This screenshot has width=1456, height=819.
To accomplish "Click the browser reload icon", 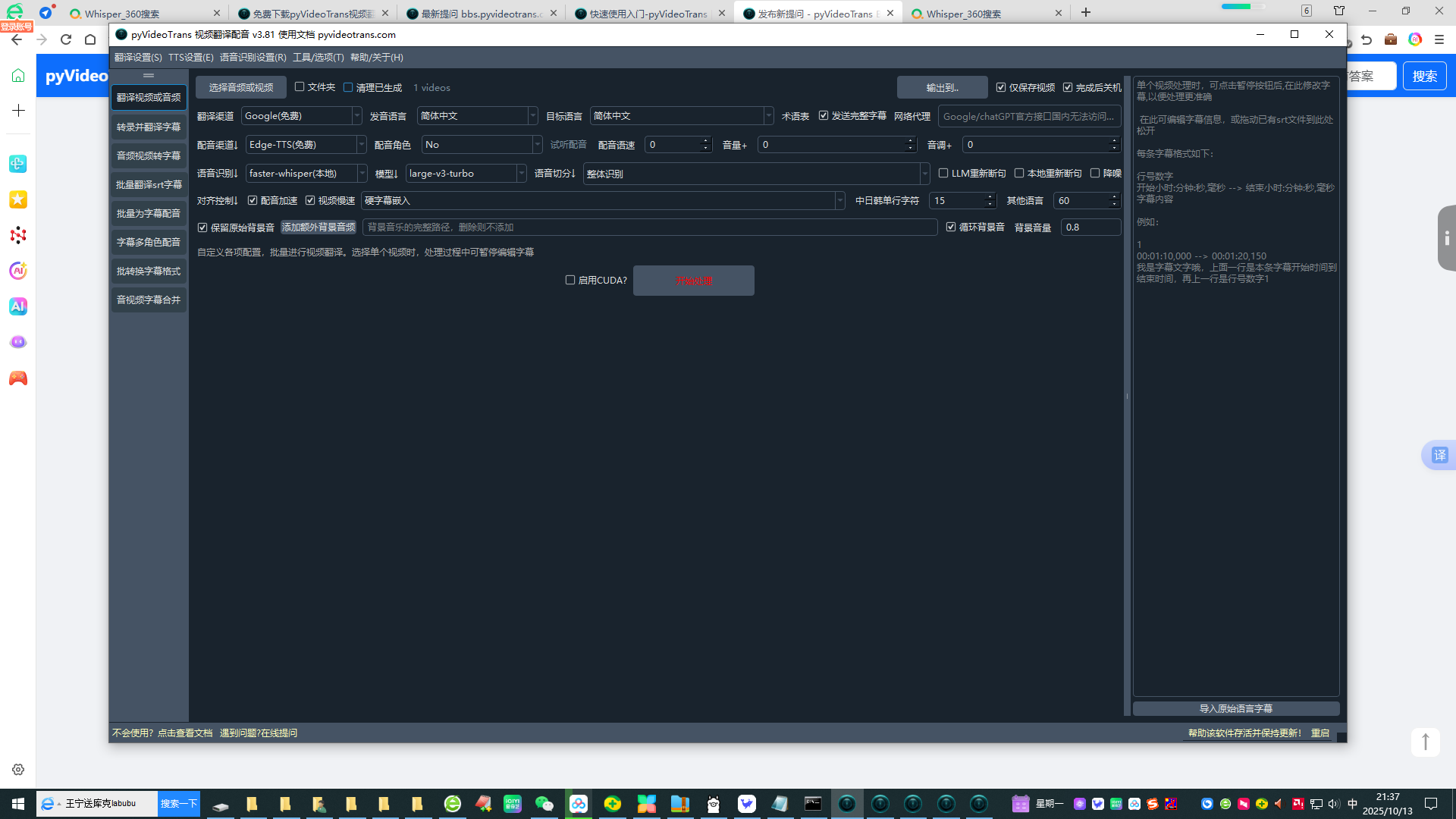I will pyautogui.click(x=66, y=39).
